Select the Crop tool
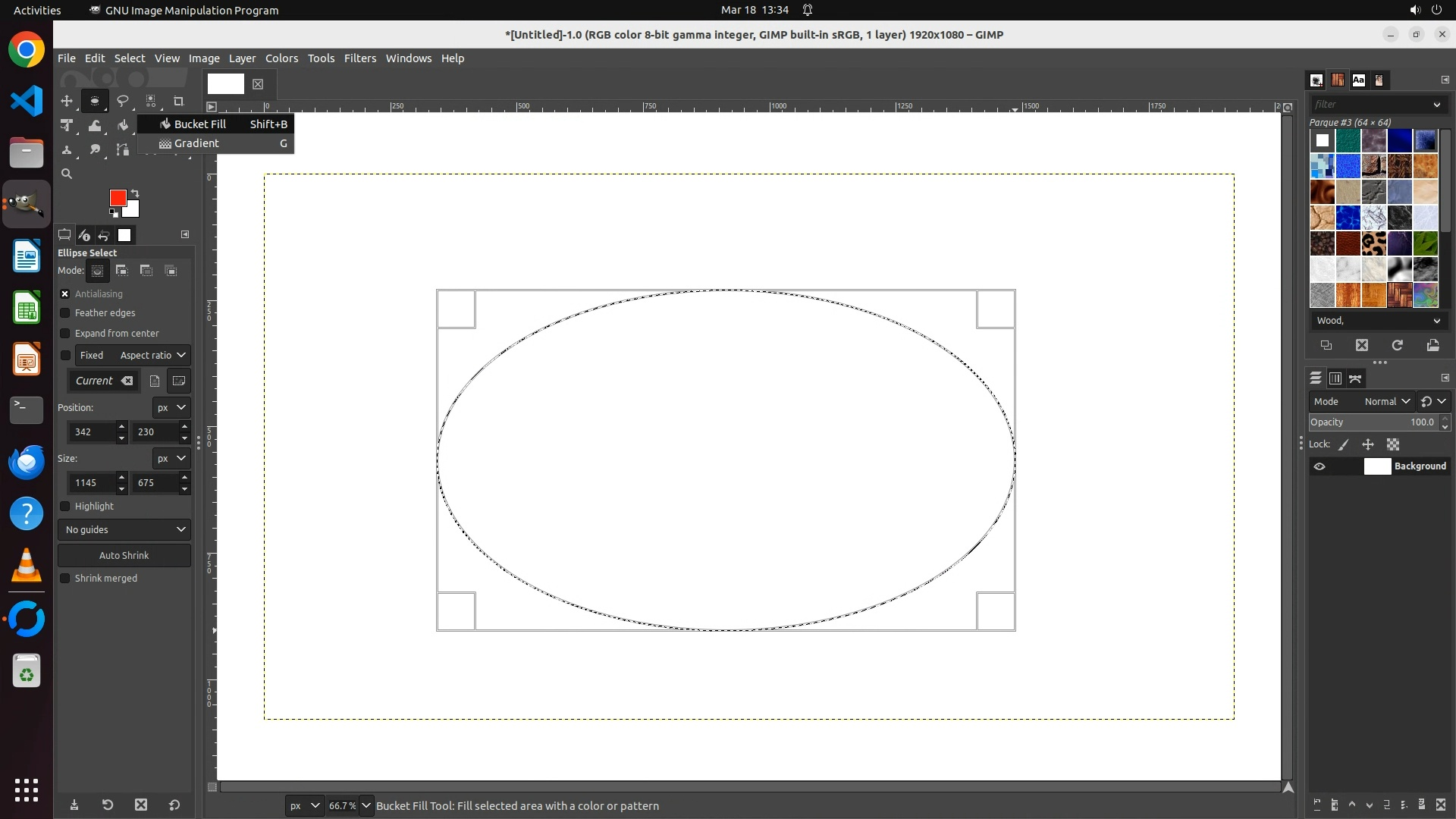The image size is (1456, 819). click(179, 101)
